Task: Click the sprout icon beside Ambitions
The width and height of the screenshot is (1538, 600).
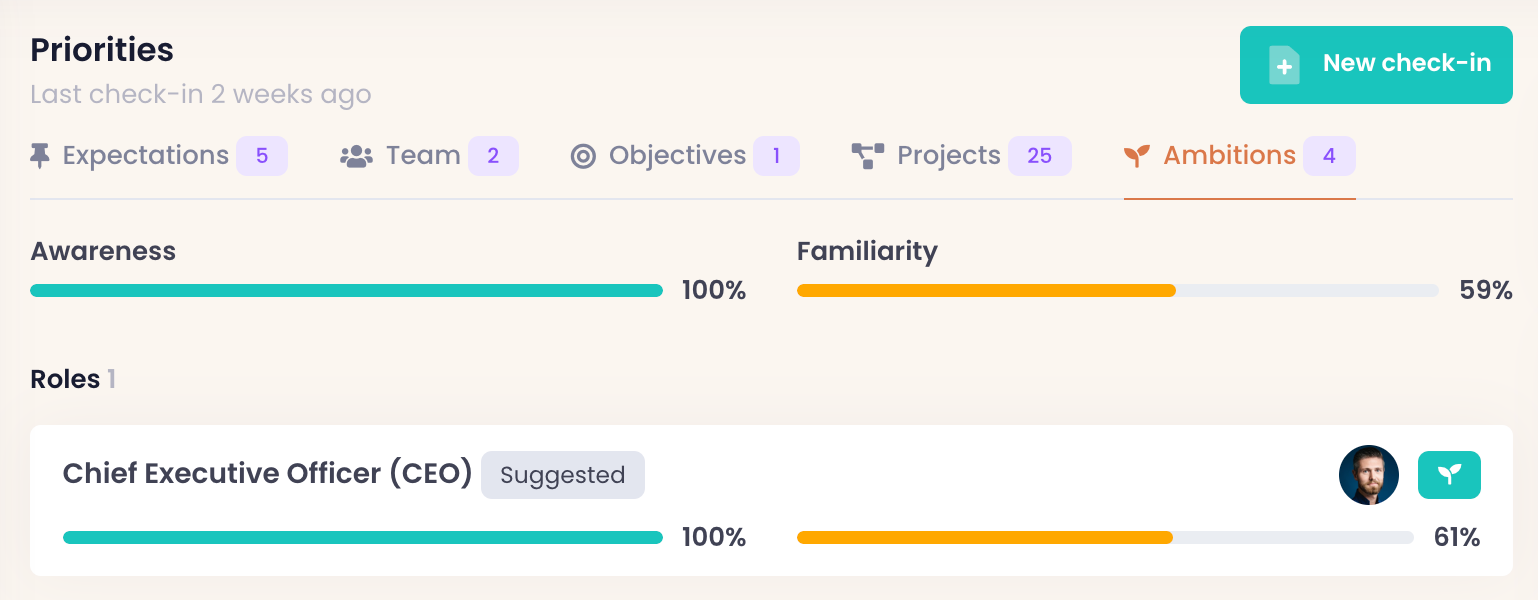Action: pyautogui.click(x=1137, y=156)
